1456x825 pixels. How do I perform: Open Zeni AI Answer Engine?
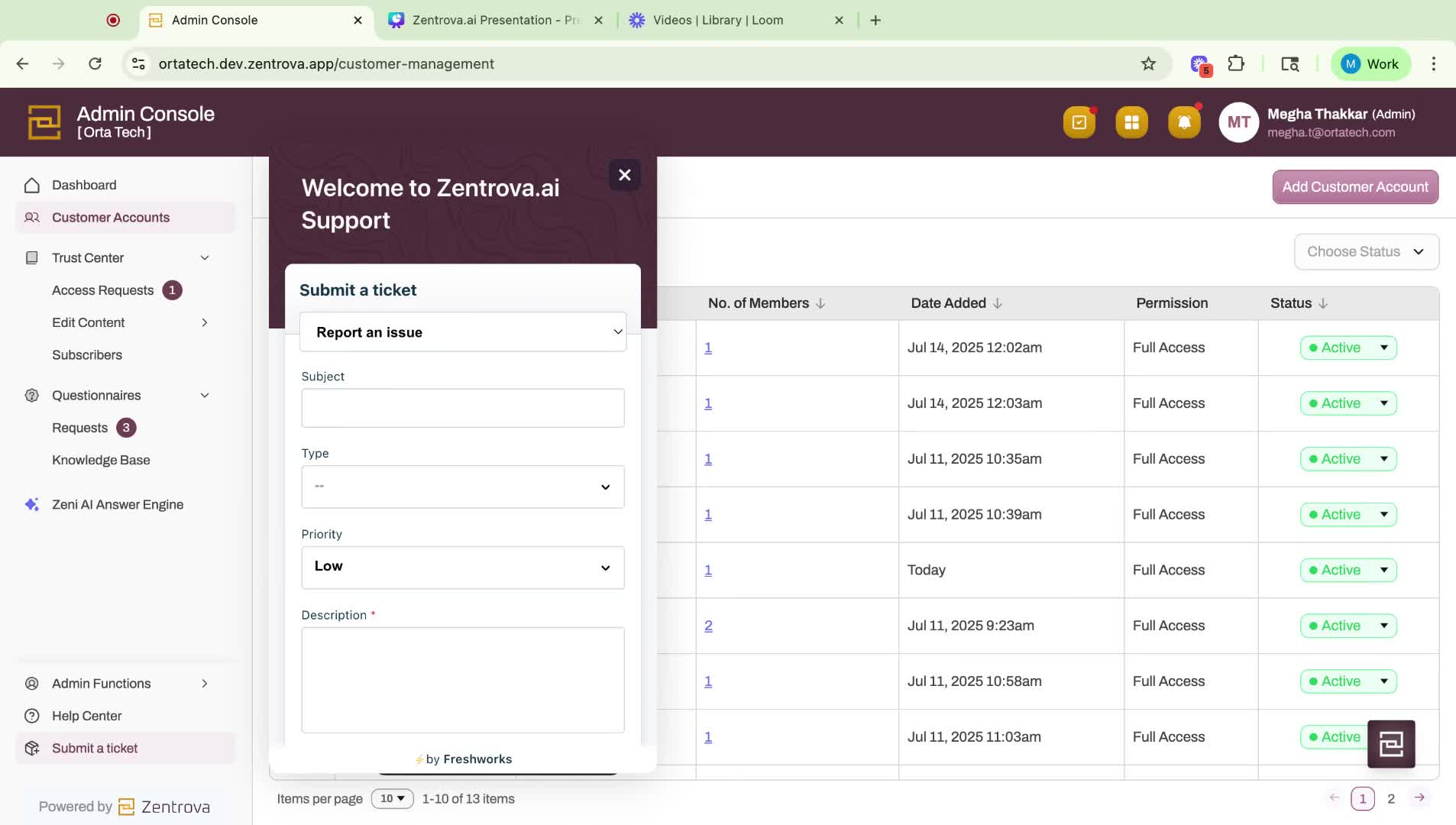(x=118, y=504)
